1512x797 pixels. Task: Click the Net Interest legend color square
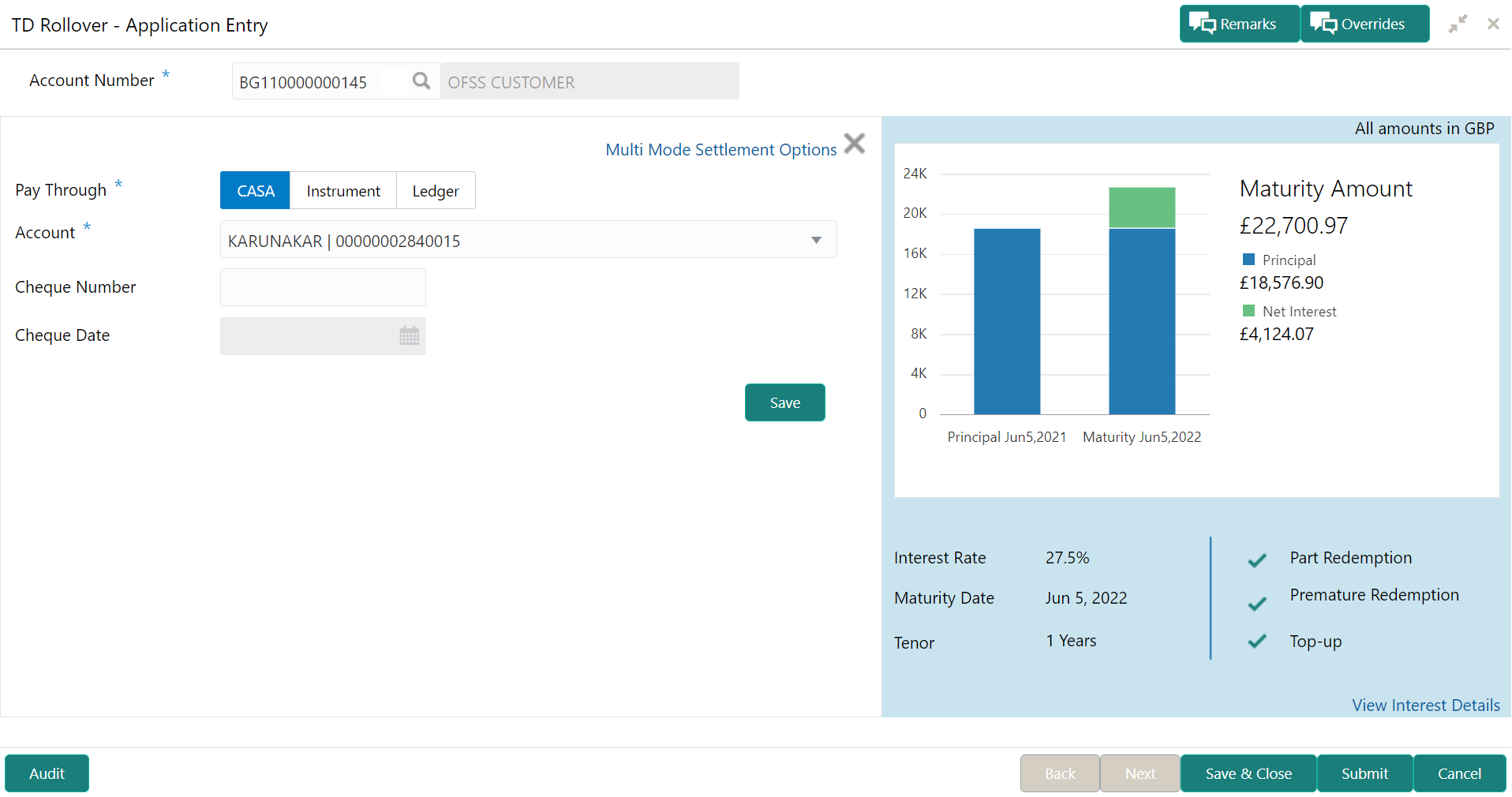coord(1248,311)
